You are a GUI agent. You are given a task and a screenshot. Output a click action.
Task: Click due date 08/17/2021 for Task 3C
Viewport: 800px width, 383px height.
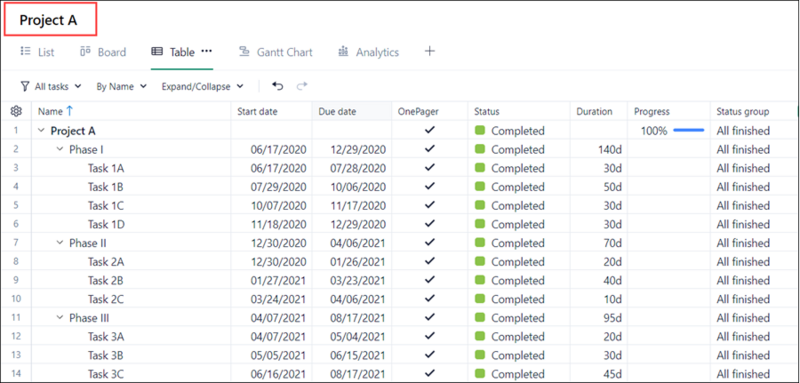point(358,374)
